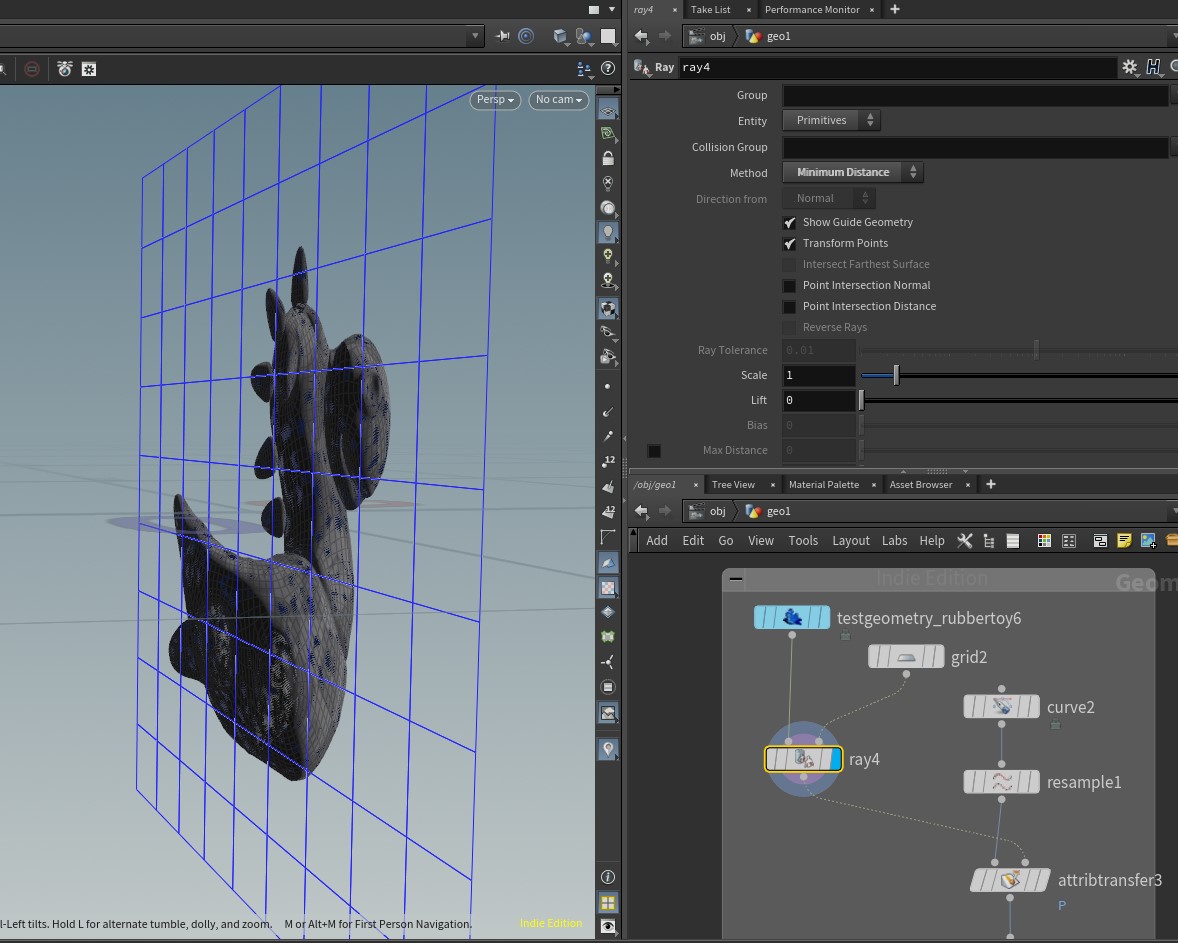Click the Scale slider handle
1178x943 pixels.
(896, 375)
